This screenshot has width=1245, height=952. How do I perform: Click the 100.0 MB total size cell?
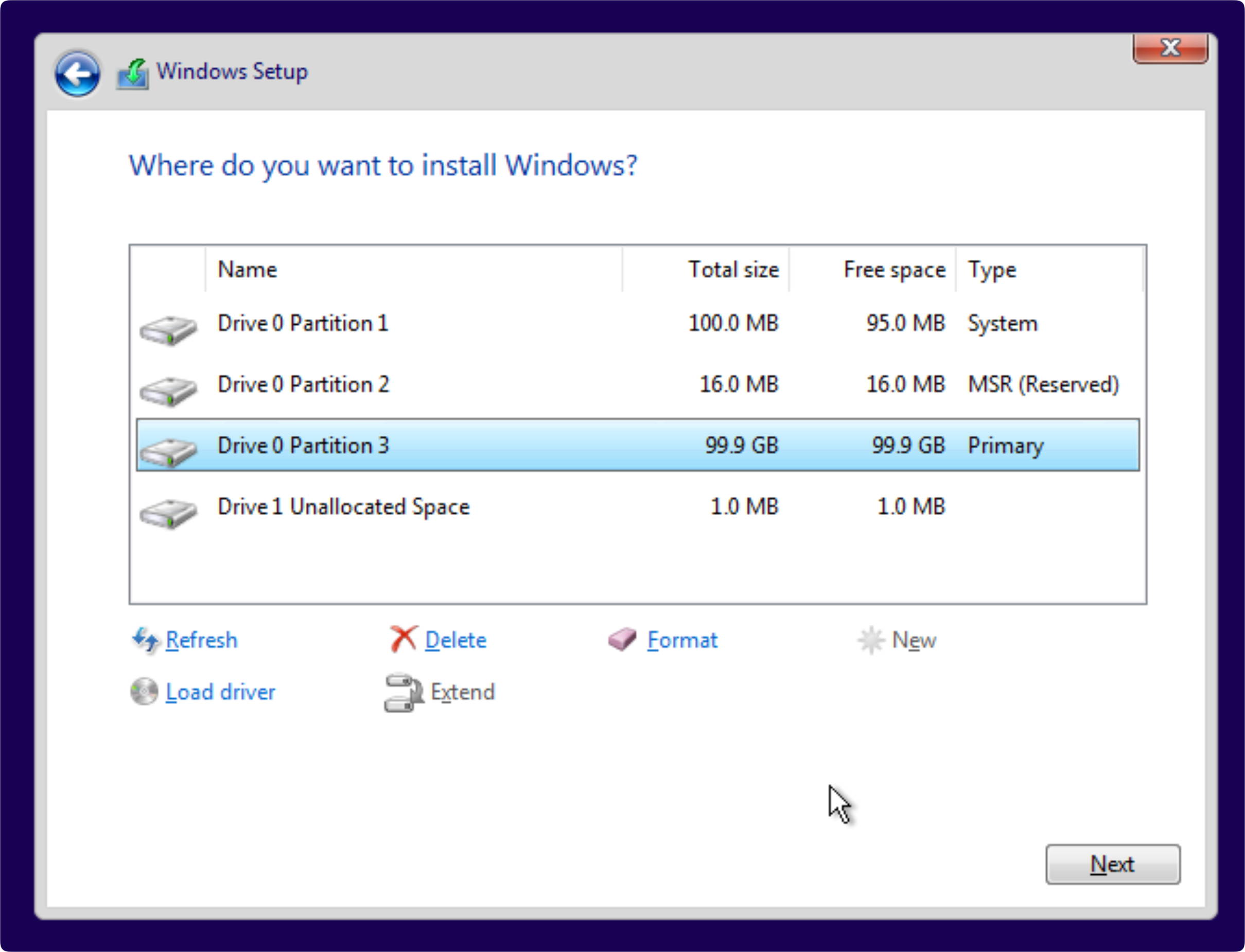click(733, 323)
